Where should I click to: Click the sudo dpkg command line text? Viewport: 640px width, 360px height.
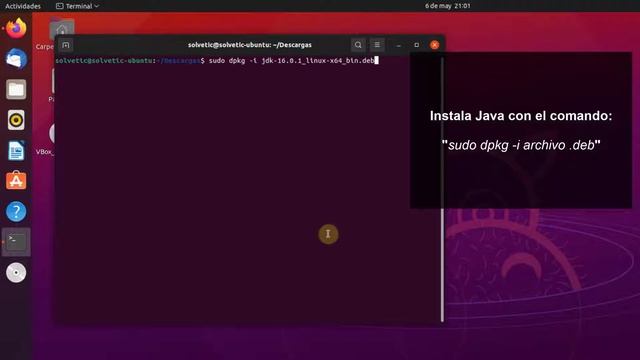[x=291, y=61]
